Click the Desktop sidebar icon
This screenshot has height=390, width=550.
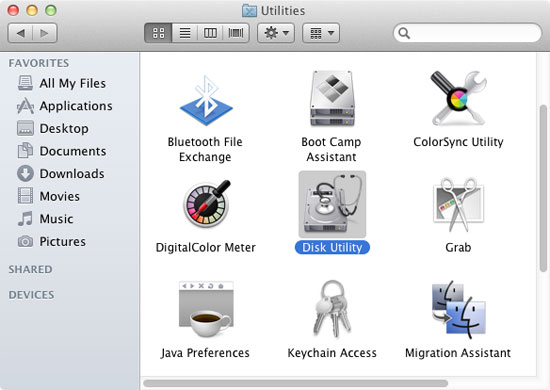pyautogui.click(x=25, y=128)
